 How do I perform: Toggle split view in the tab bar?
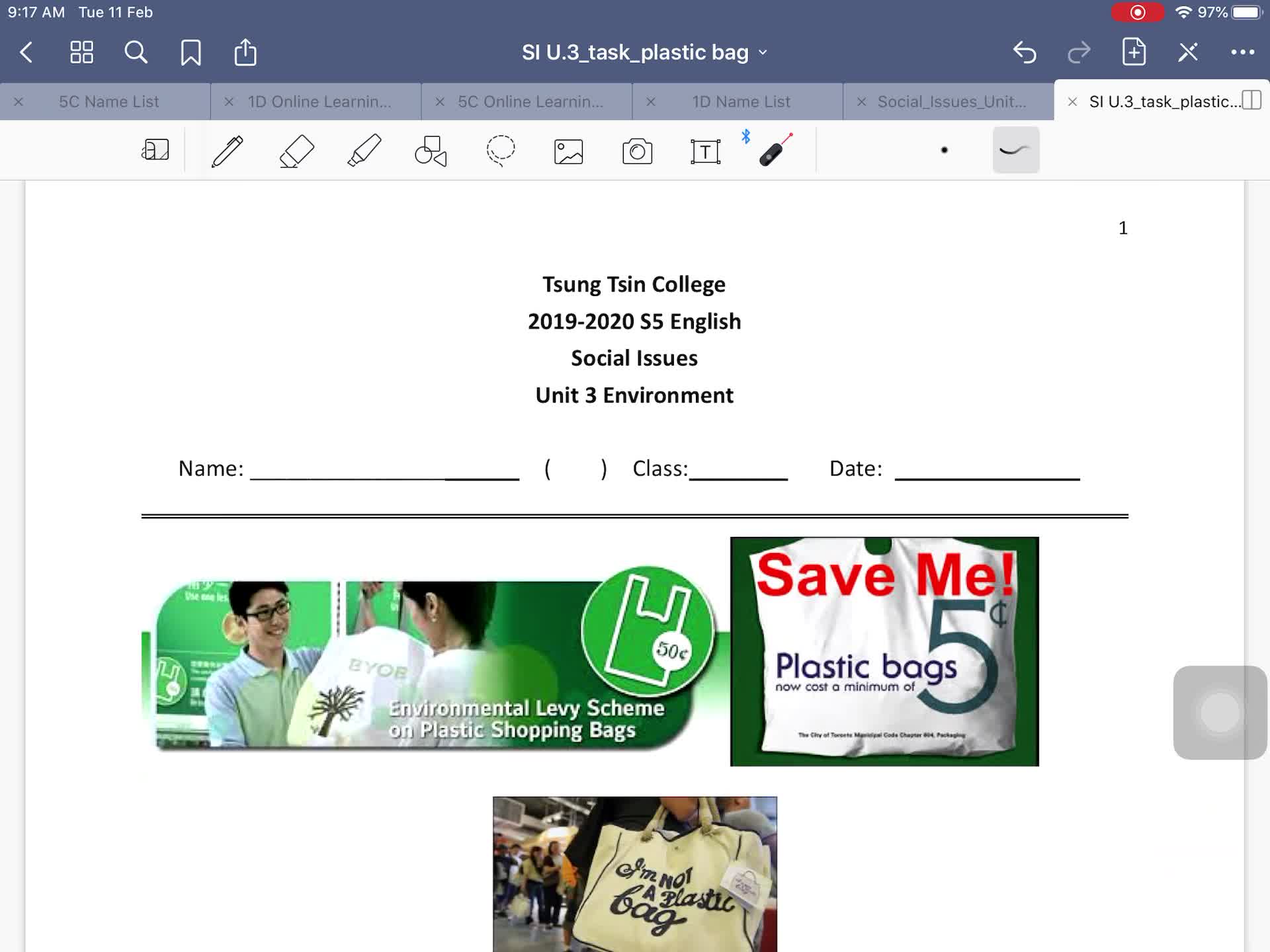tap(1251, 100)
